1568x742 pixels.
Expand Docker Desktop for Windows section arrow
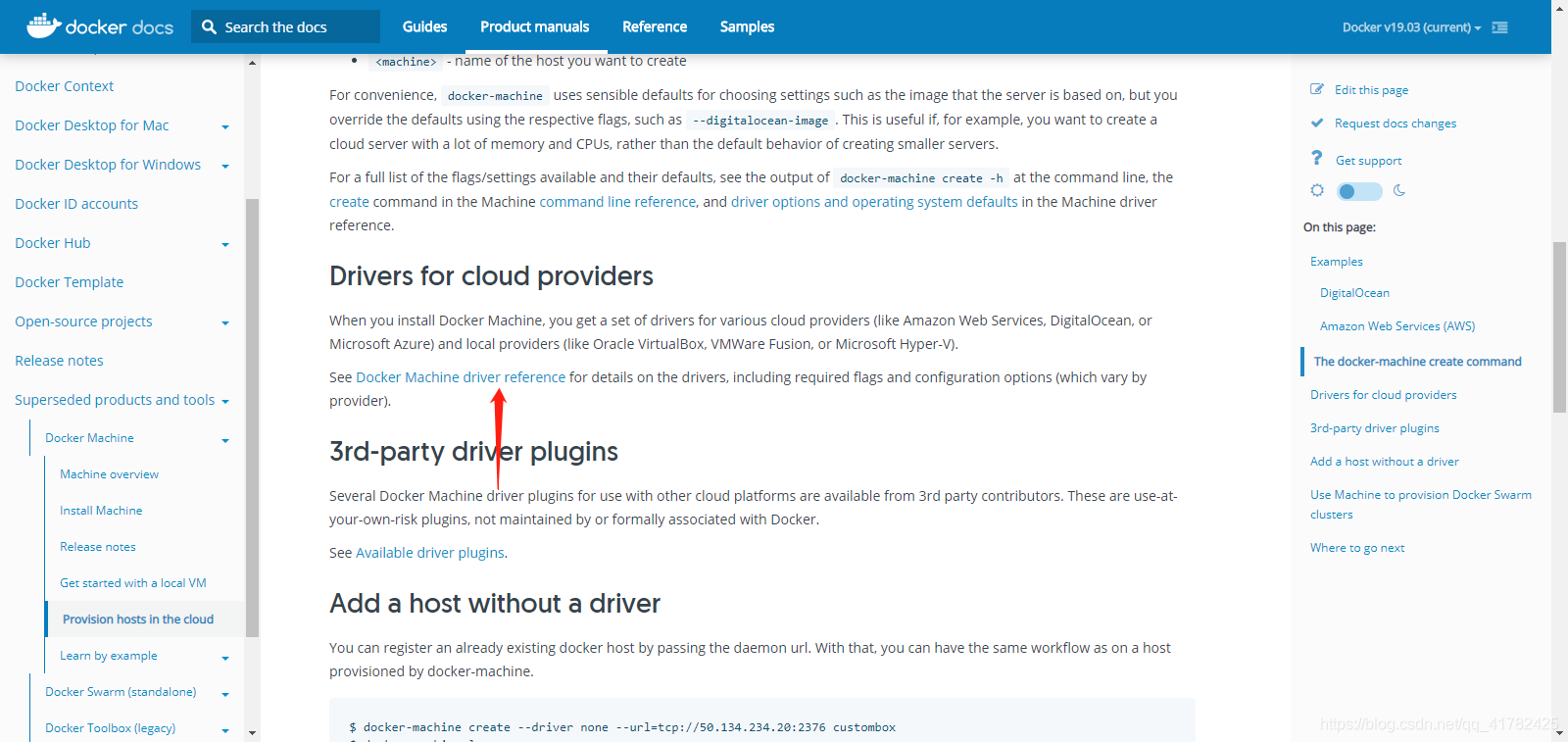(x=225, y=166)
